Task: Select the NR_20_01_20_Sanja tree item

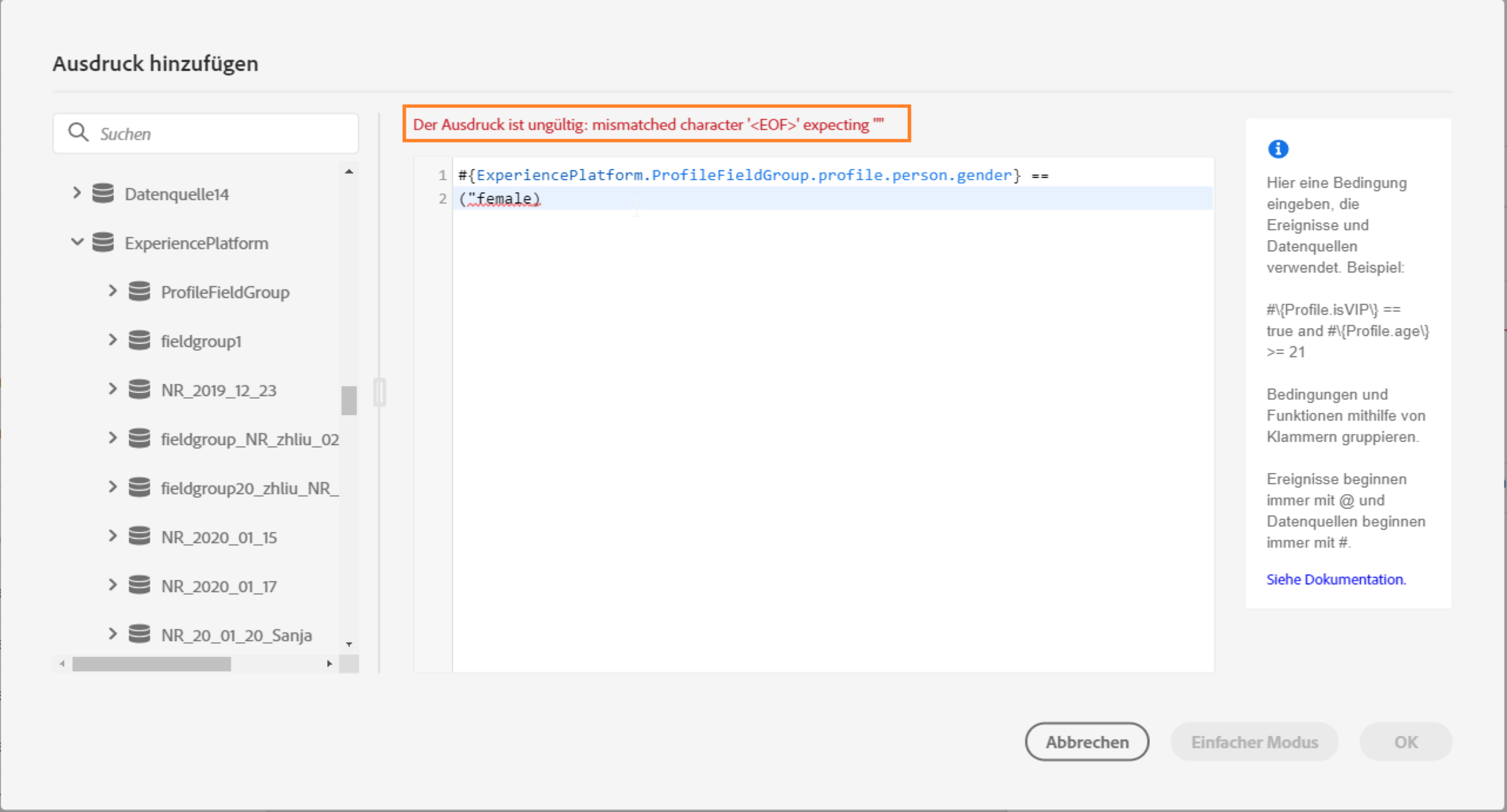Action: click(x=236, y=635)
